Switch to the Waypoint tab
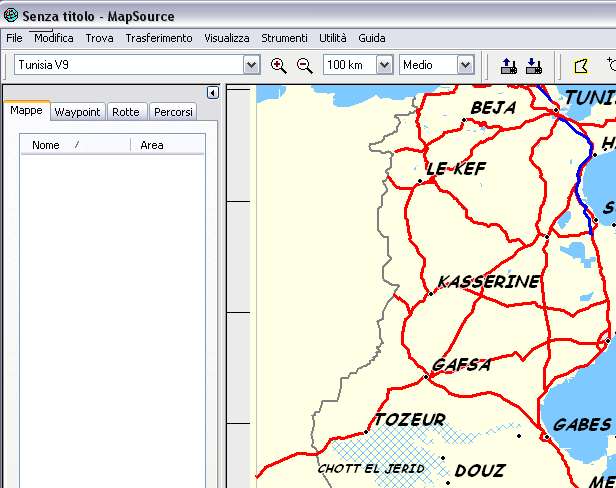This screenshot has height=488, width=616. [77, 112]
